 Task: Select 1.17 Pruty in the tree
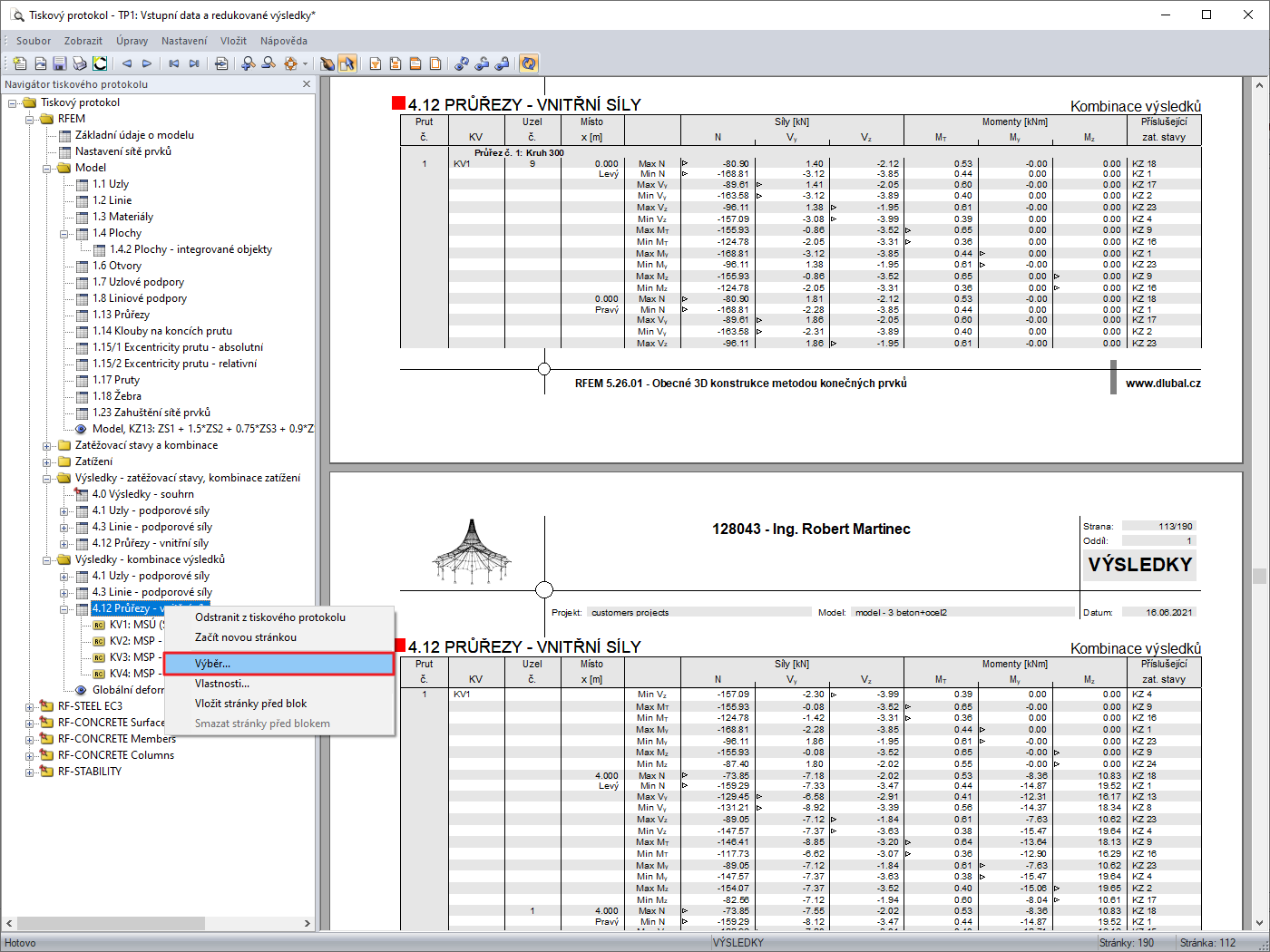pyautogui.click(x=116, y=380)
